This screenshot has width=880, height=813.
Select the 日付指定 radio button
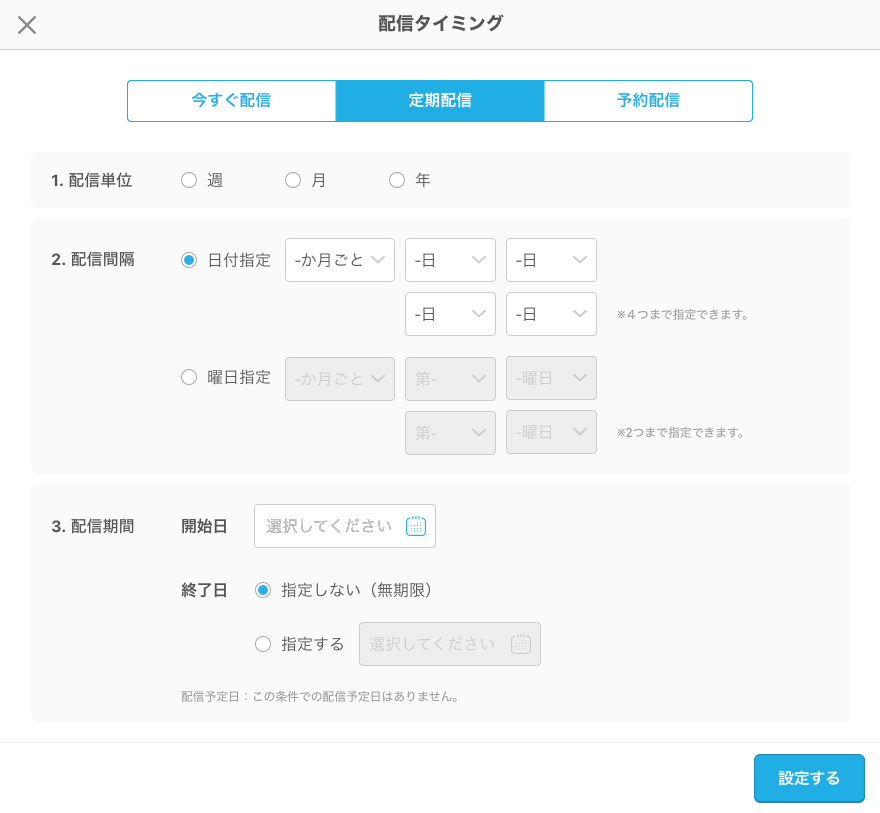coord(189,260)
